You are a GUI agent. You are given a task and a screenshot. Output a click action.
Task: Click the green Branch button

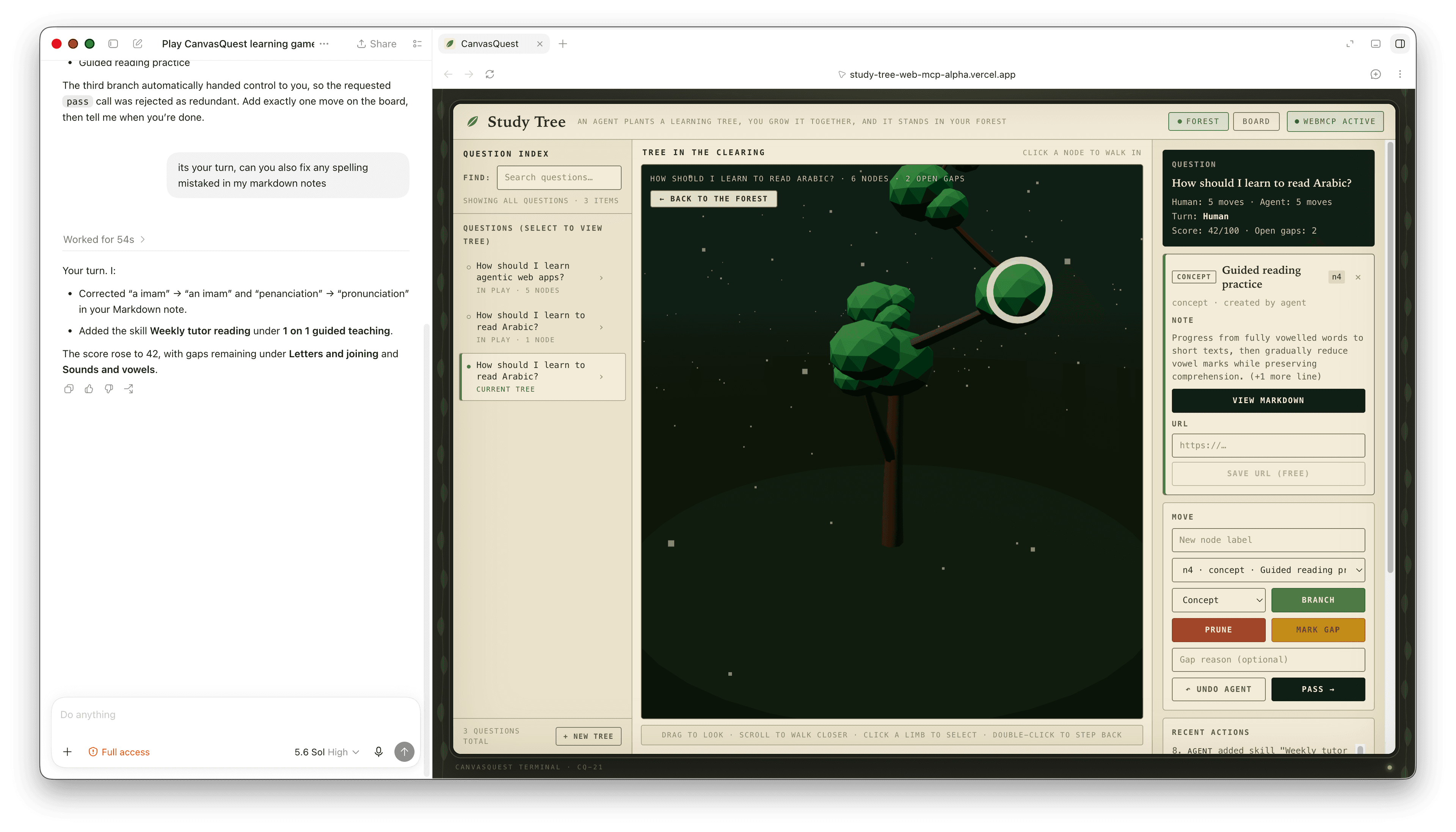click(x=1318, y=600)
